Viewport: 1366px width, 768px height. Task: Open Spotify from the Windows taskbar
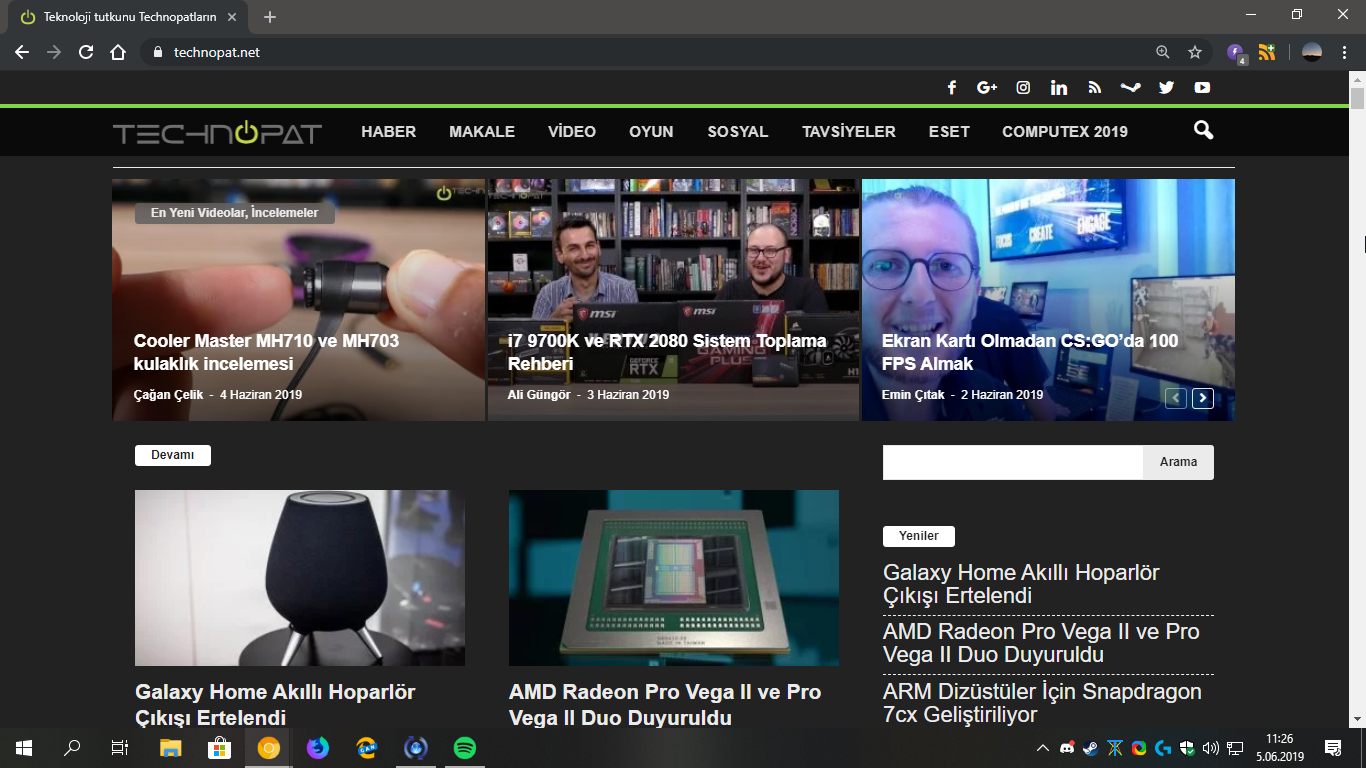tap(465, 748)
